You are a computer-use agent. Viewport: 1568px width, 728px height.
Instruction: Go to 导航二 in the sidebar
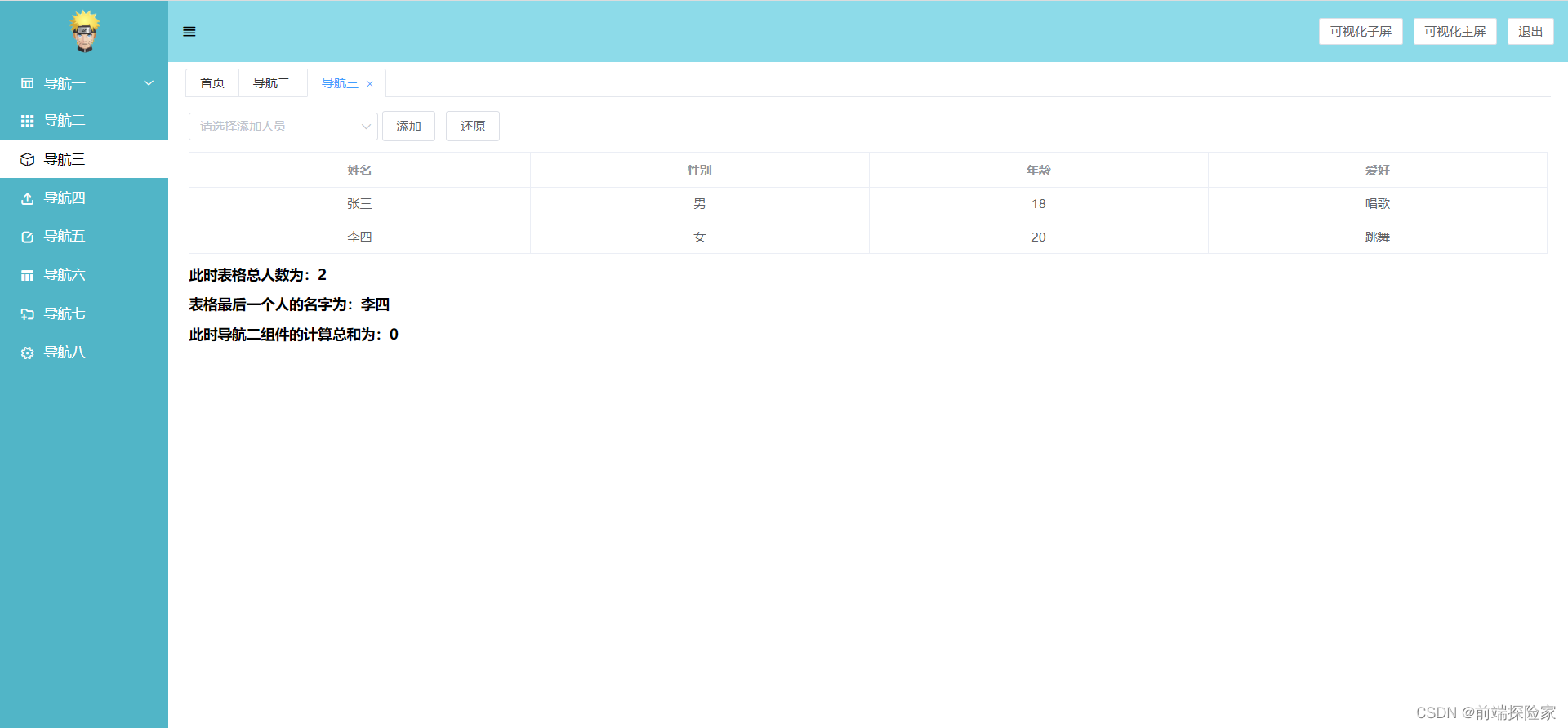[84, 121]
